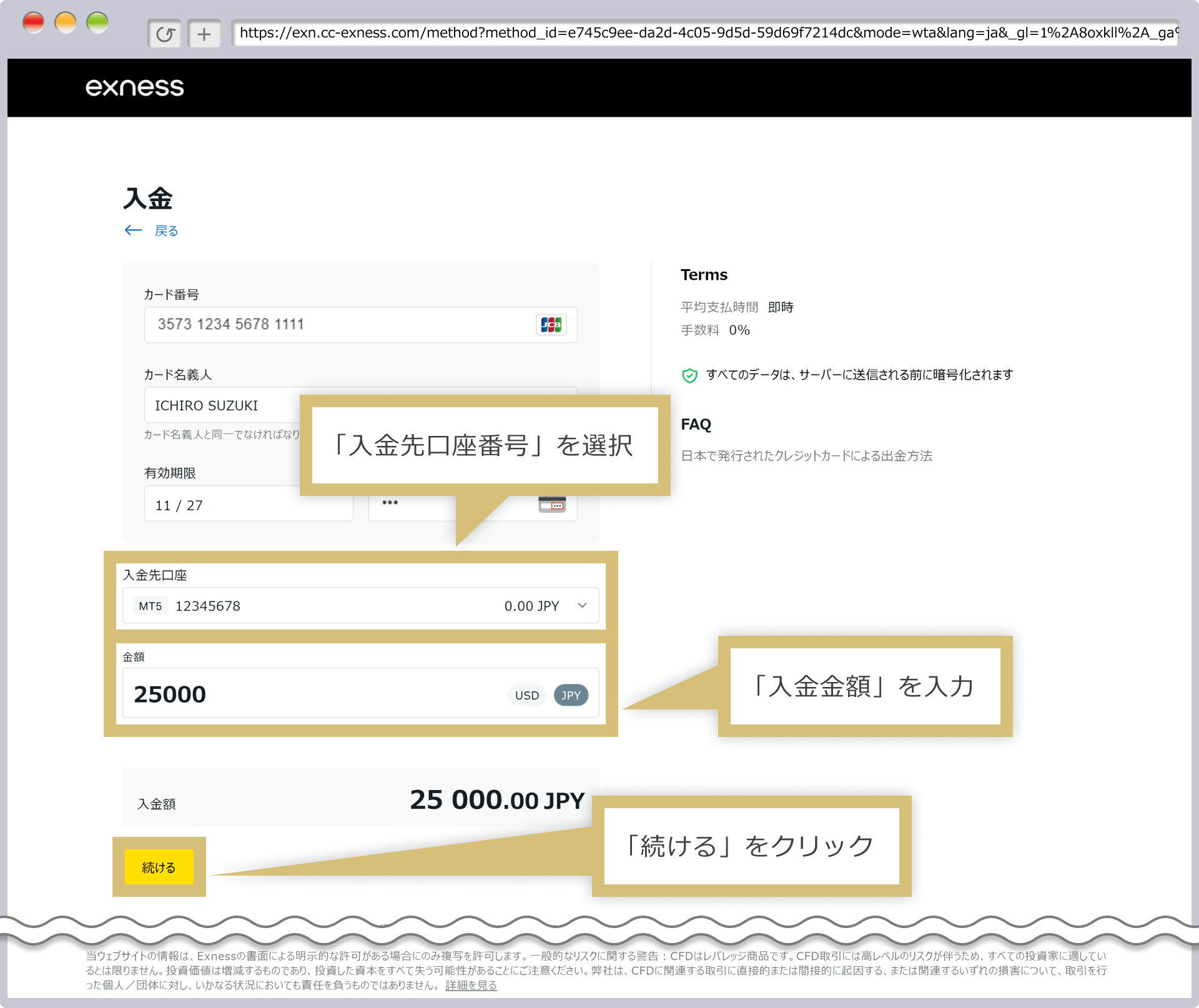This screenshot has height=1008, width=1199.
Task: Click the back arrow icon
Action: (x=133, y=230)
